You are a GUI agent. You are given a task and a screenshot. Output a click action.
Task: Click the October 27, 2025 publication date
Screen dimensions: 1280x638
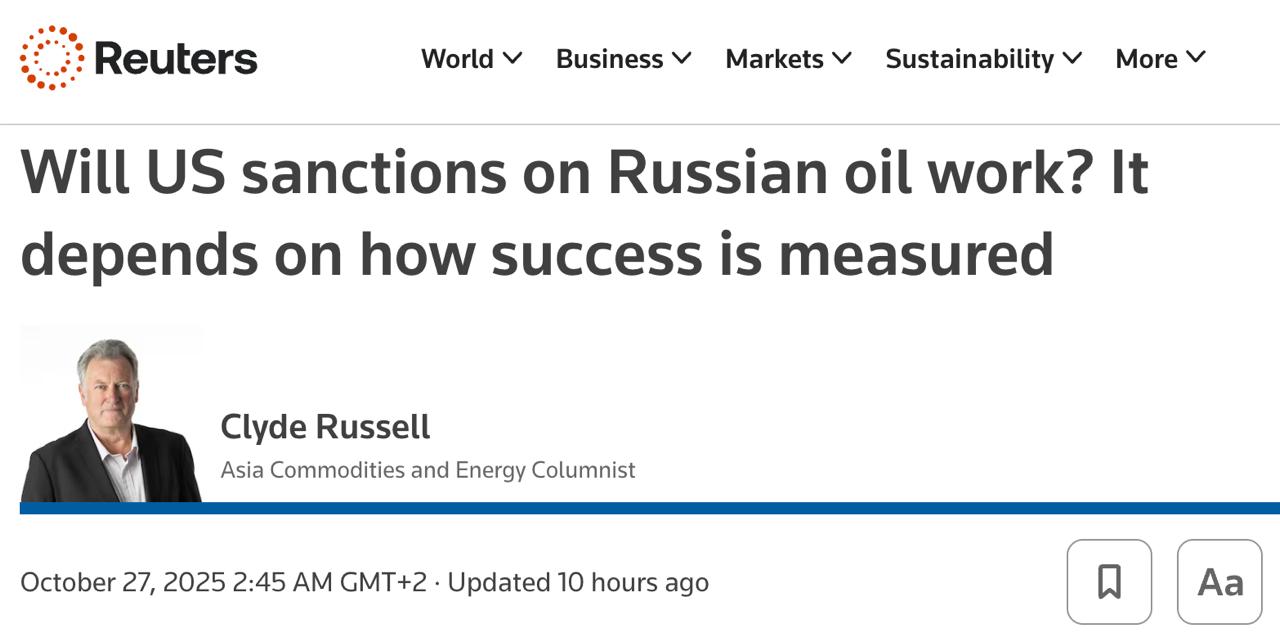pyautogui.click(x=223, y=582)
